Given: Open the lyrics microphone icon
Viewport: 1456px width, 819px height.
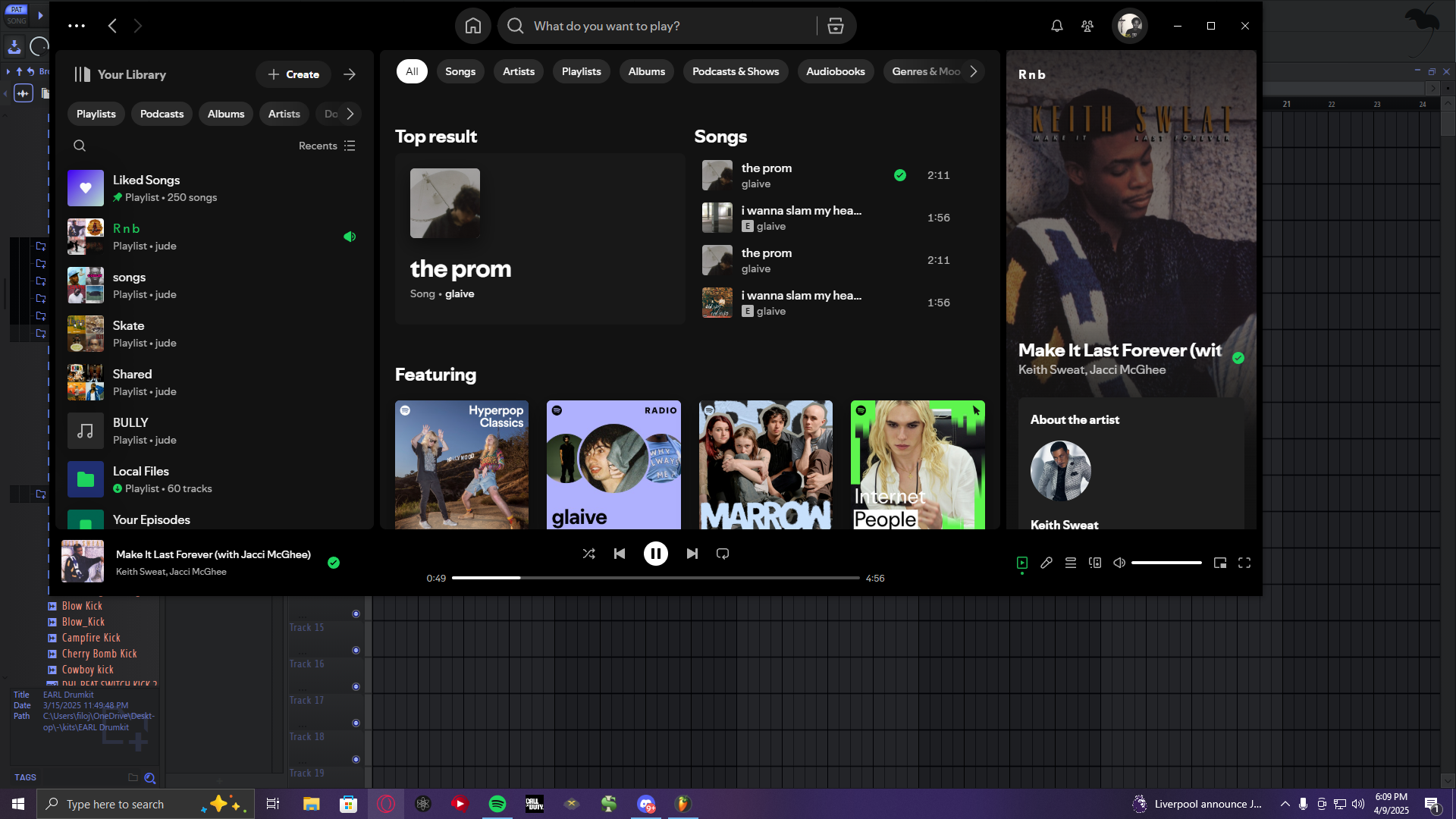Looking at the screenshot, I should pyautogui.click(x=1046, y=563).
